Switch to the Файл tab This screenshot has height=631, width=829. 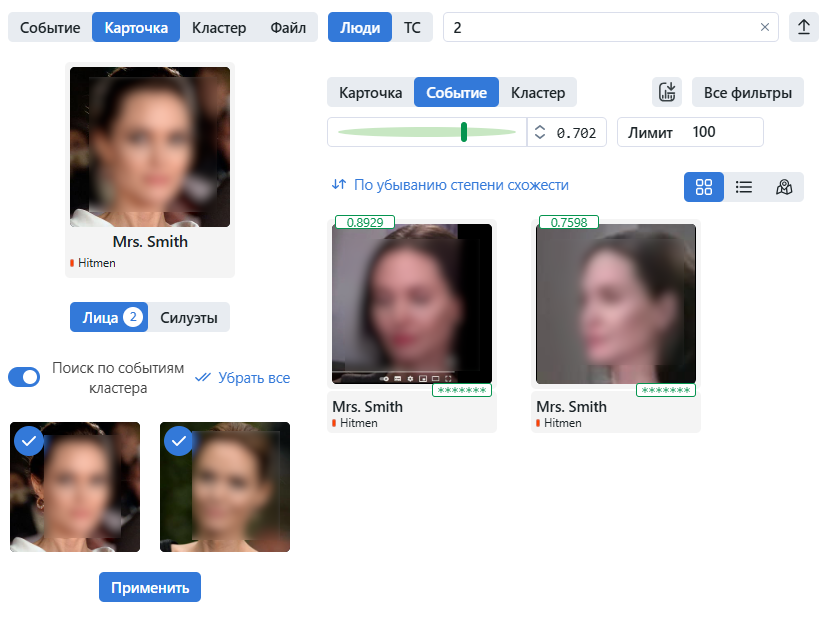pos(288,27)
